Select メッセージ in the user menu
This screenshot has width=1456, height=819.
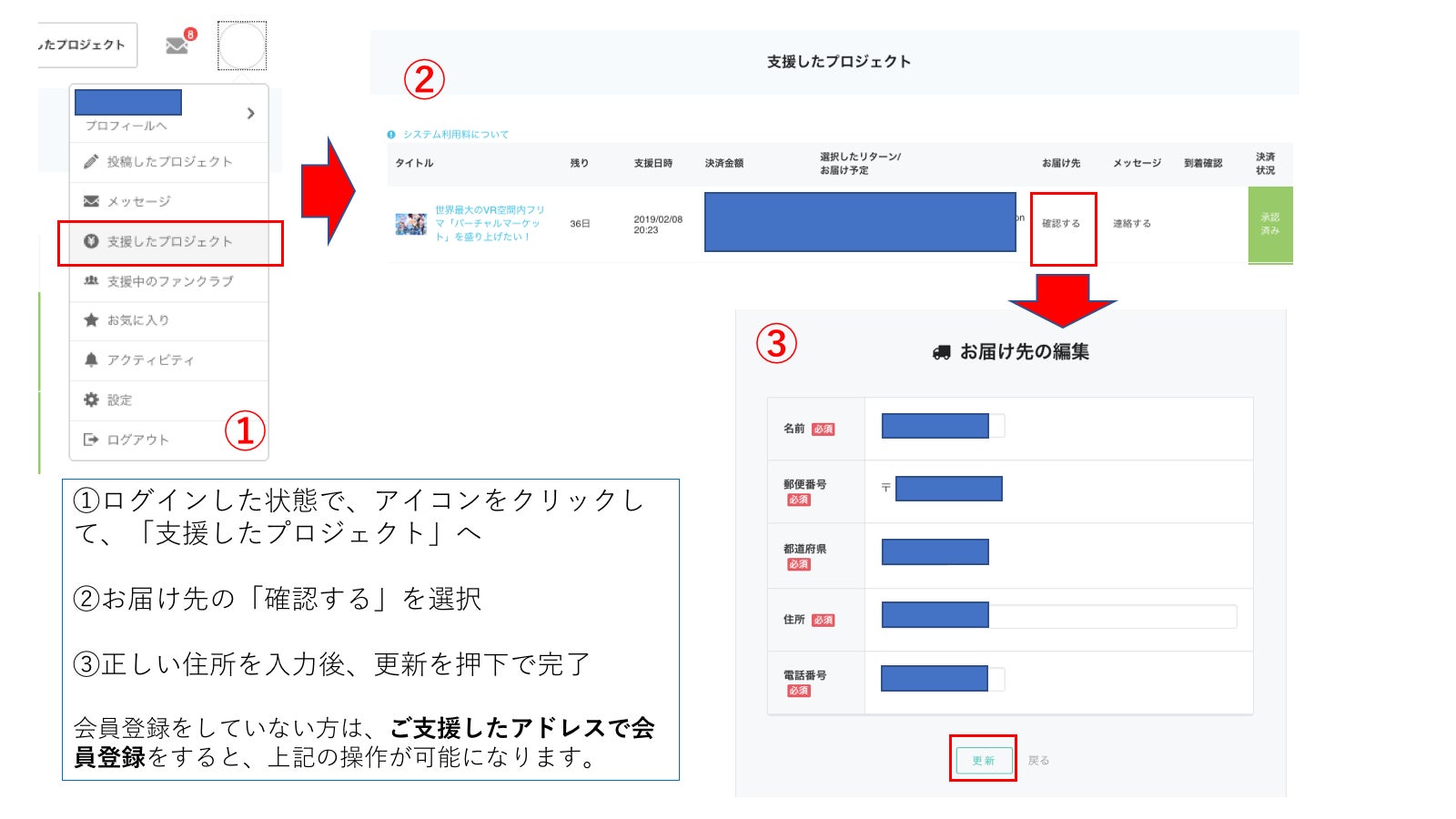(138, 202)
